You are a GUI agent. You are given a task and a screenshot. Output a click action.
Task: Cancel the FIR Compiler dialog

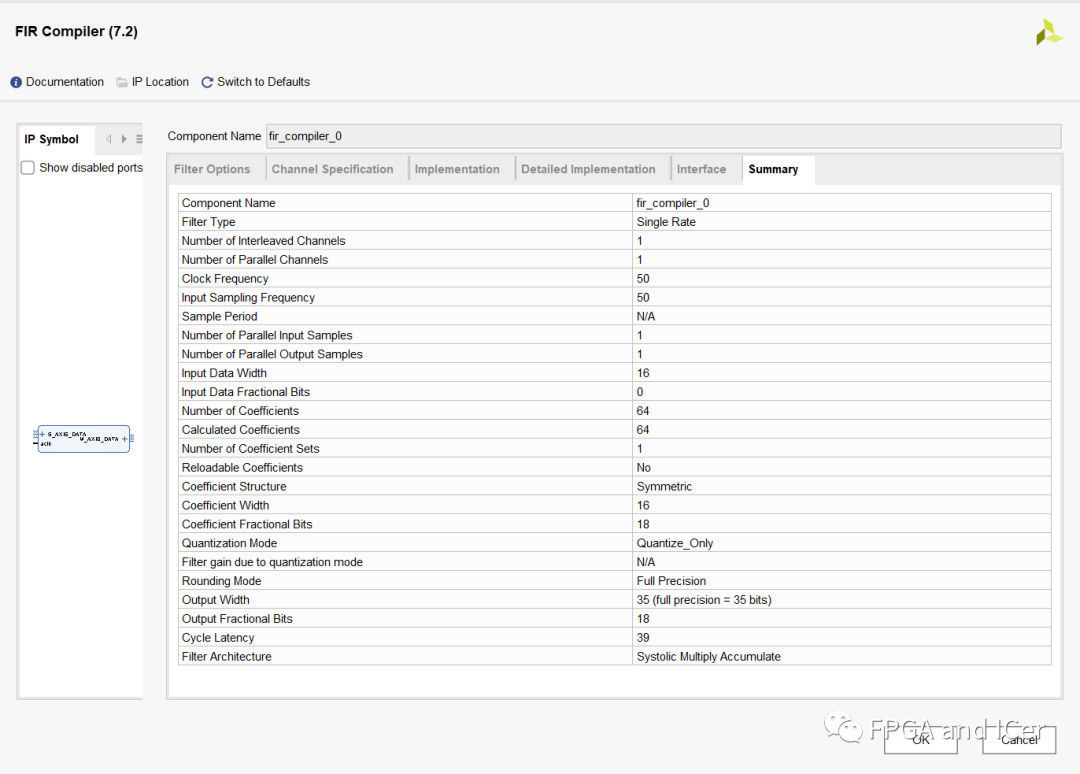point(1019,740)
